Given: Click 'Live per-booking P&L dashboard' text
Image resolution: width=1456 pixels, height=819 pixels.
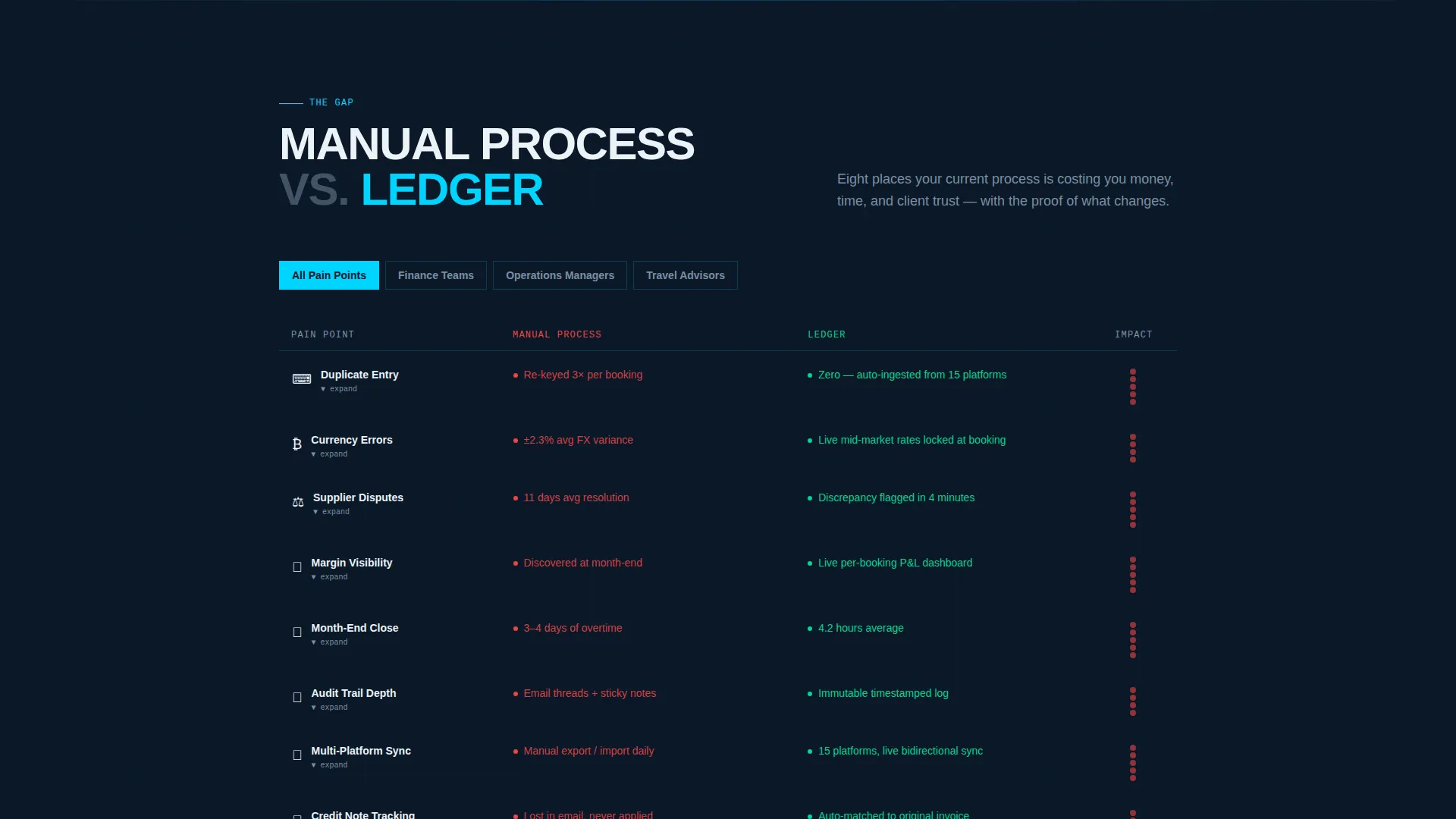Looking at the screenshot, I should click(895, 563).
